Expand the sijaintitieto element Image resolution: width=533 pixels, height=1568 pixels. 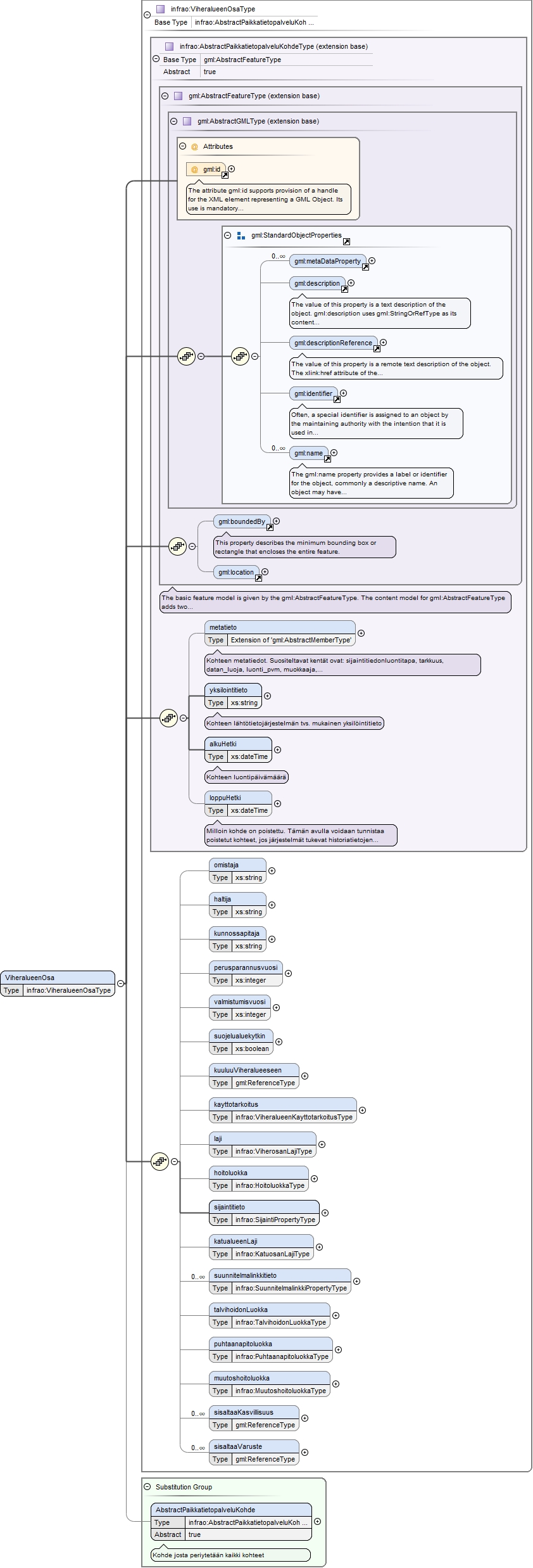[x=325, y=1213]
